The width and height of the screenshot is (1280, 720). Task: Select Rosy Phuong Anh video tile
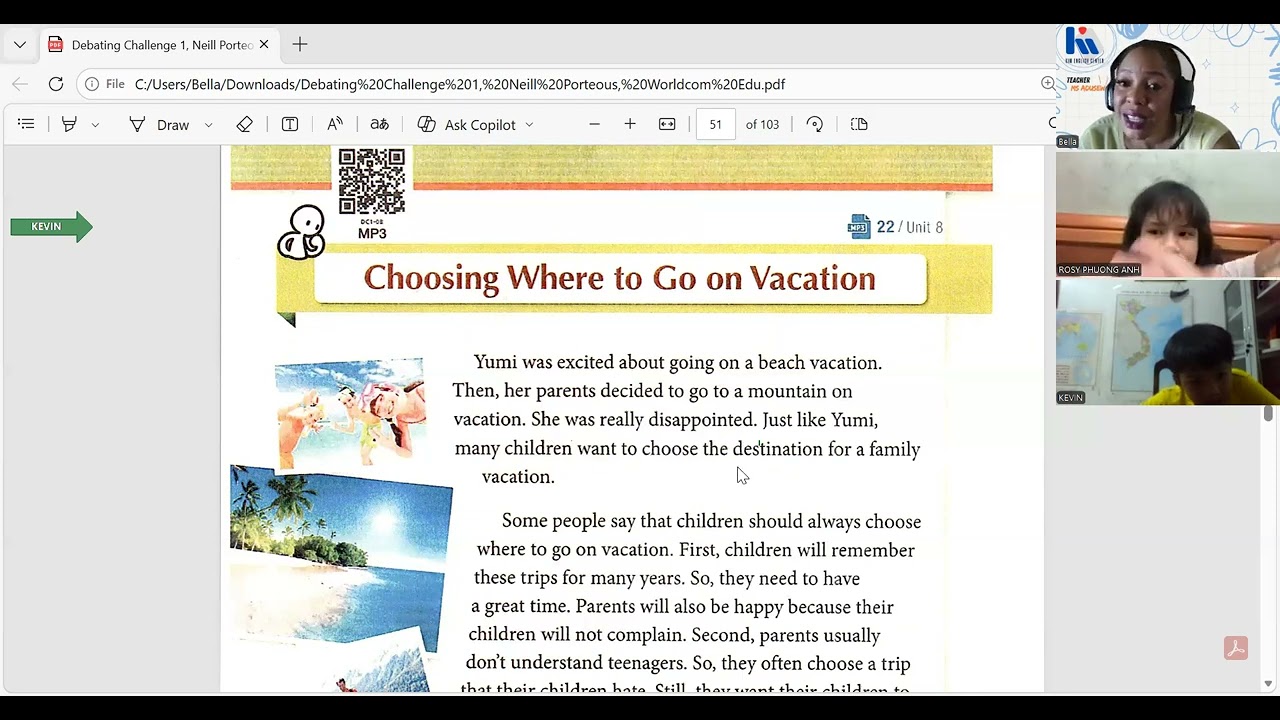(1168, 215)
